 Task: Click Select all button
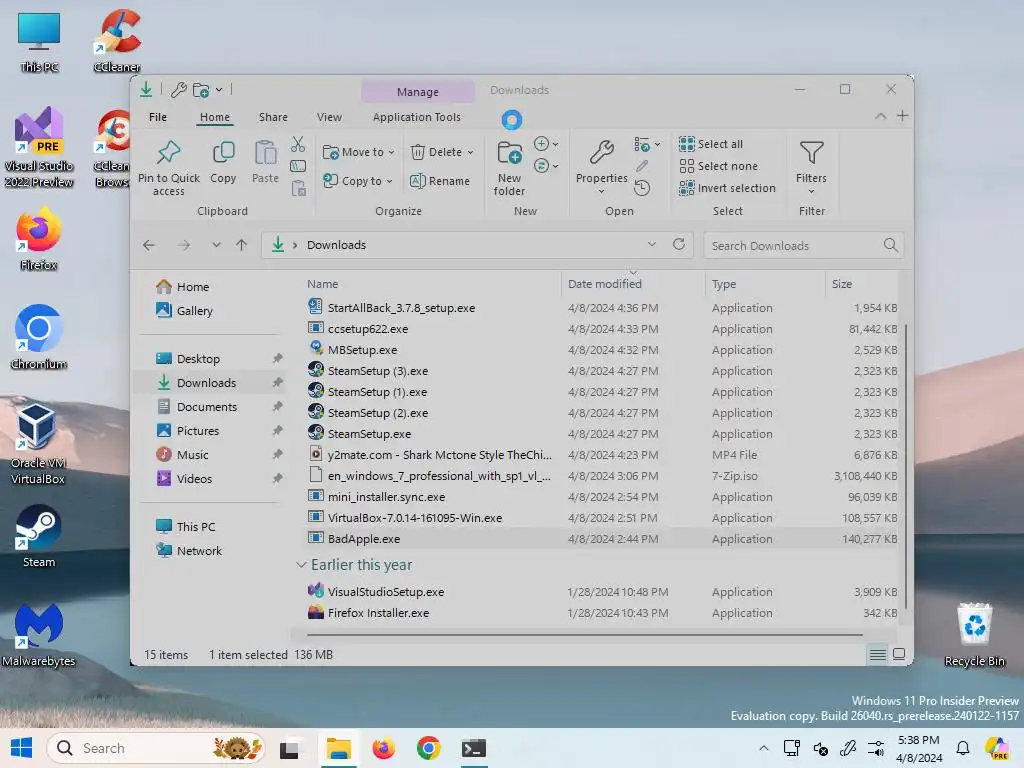pos(711,144)
